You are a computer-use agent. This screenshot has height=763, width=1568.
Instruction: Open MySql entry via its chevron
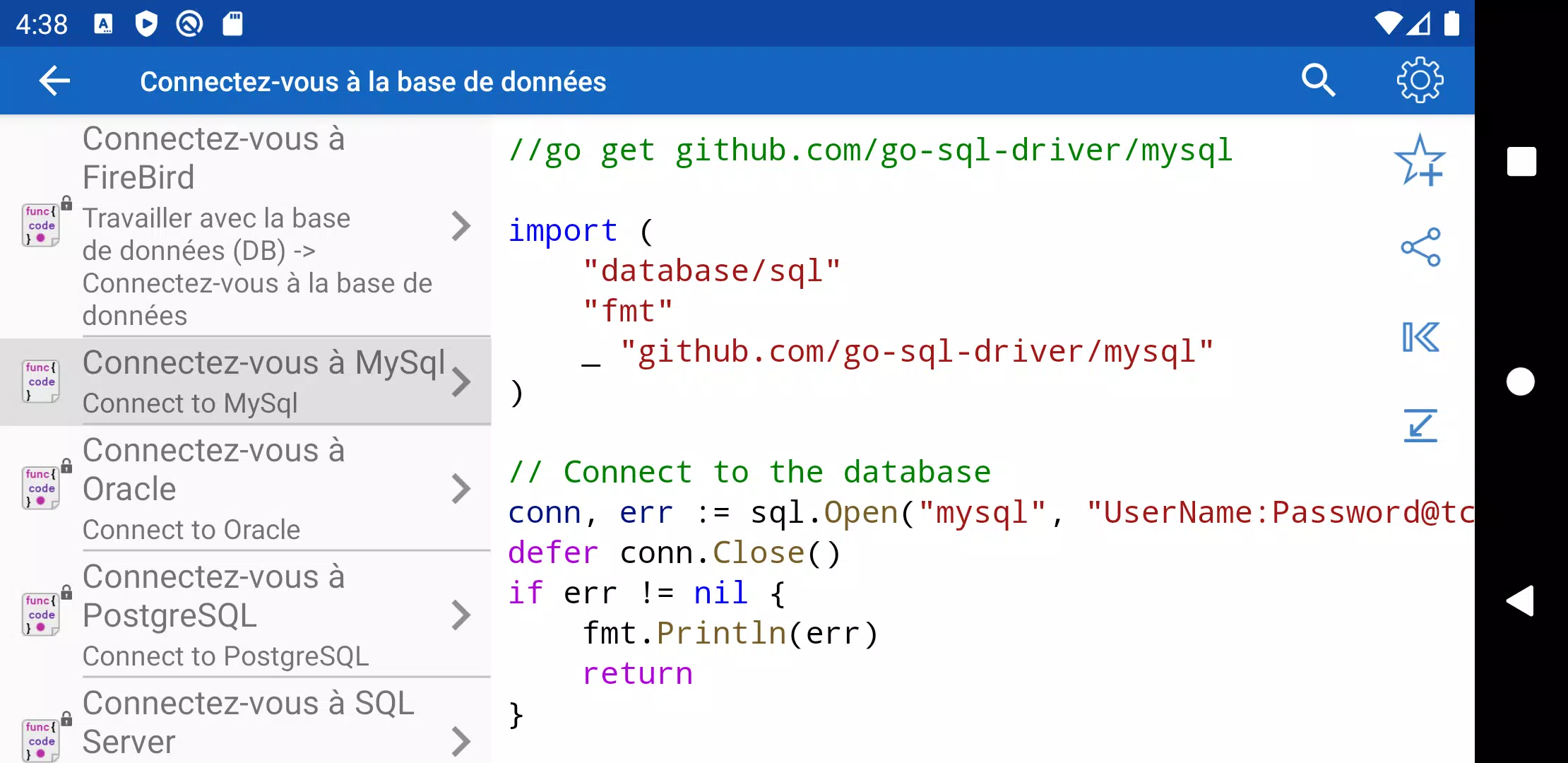click(x=461, y=382)
